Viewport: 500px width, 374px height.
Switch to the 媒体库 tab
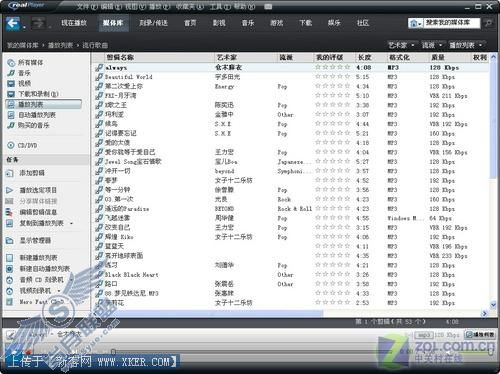pos(113,23)
